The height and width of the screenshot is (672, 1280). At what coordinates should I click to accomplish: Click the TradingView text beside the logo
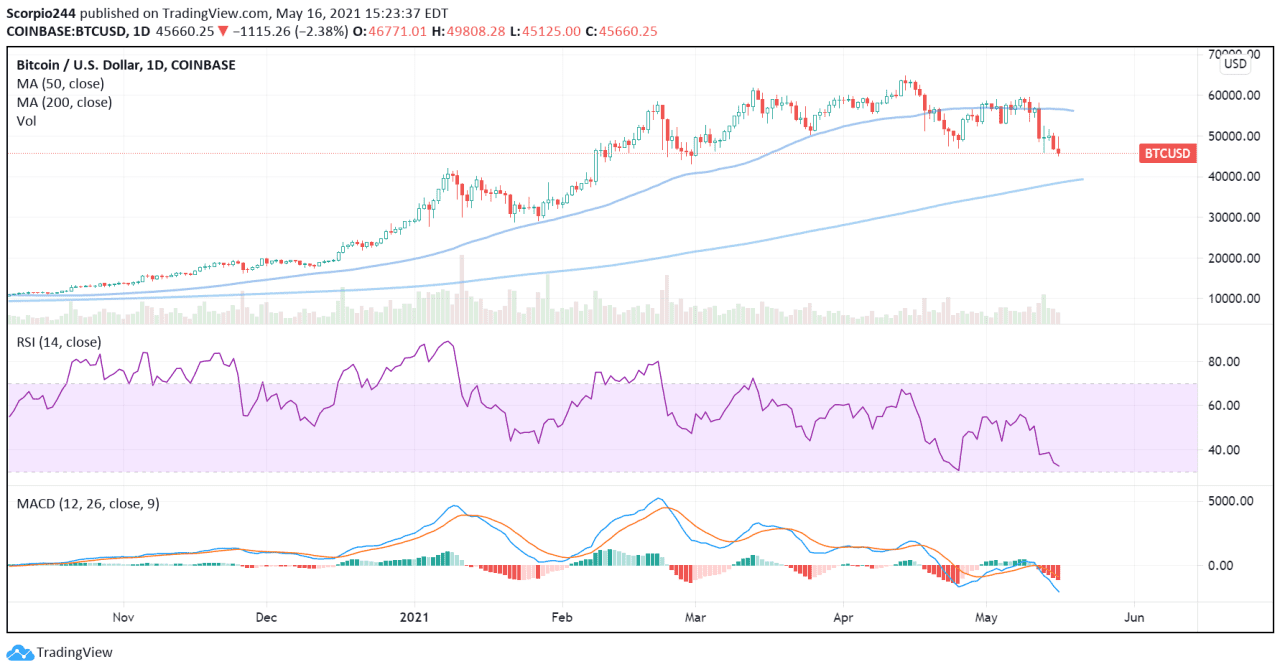coord(75,652)
